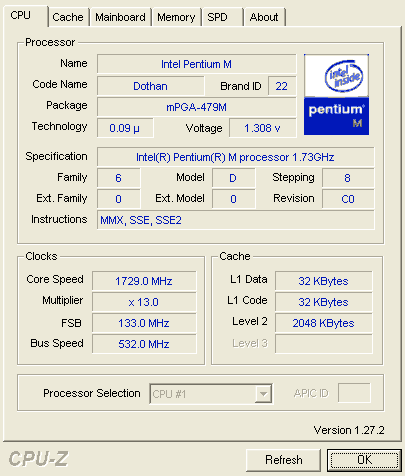The image size is (405, 476).
Task: Select the Instructions value MMX, SSE, SSE2
Action: (x=235, y=220)
